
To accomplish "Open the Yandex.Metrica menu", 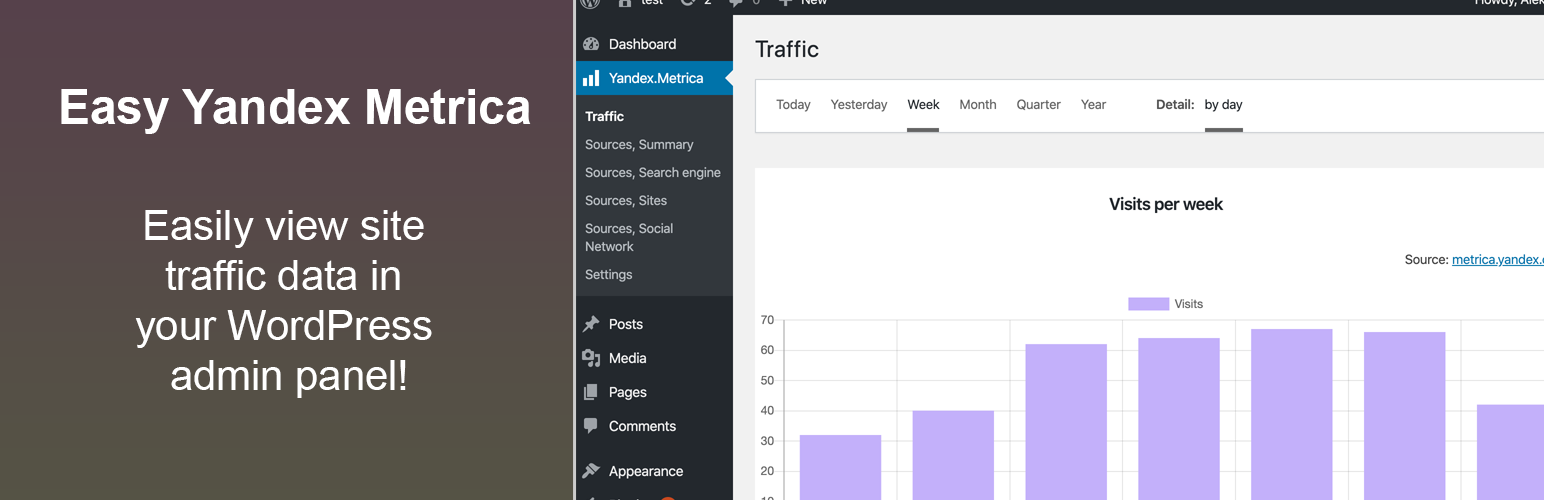I will pos(654,78).
